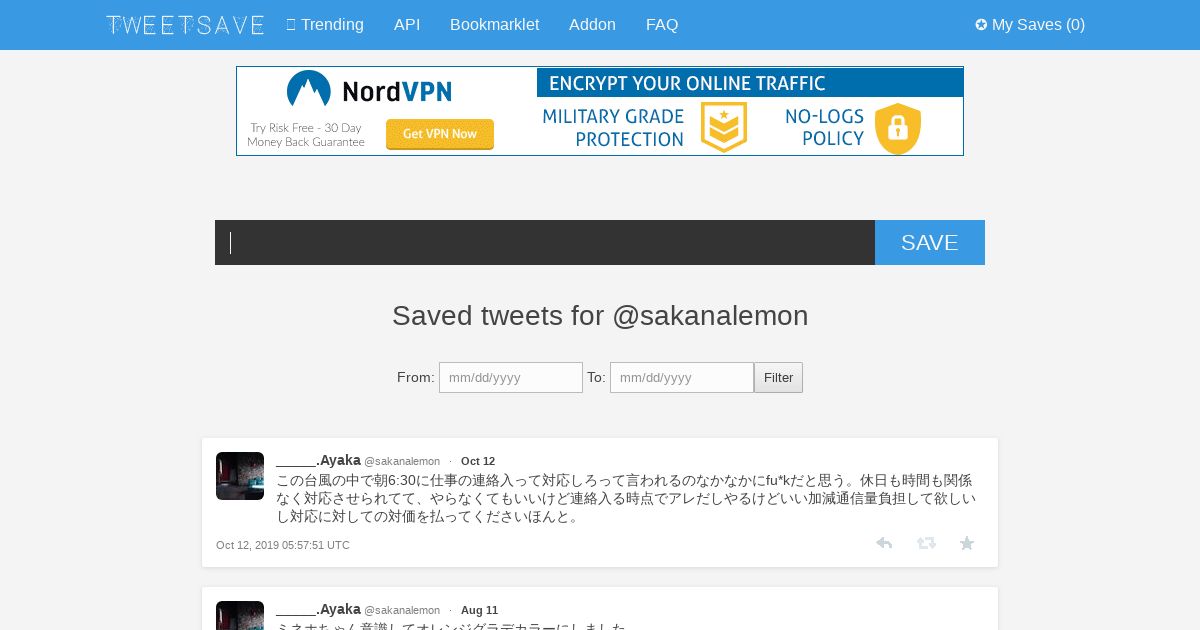
Task: Open the API menu item
Action: coord(407,25)
